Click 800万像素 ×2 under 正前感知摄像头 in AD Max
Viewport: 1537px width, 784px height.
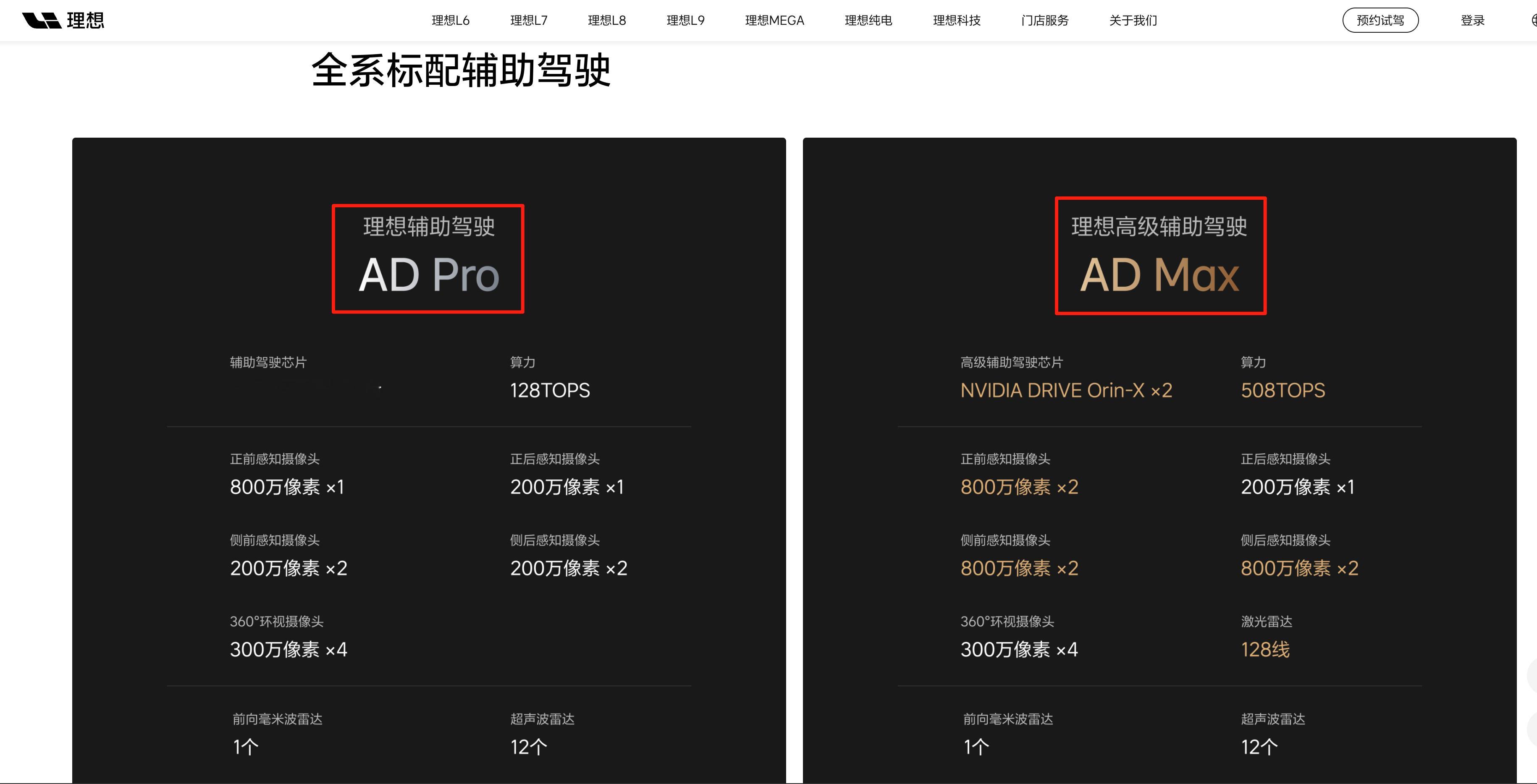(x=1019, y=487)
